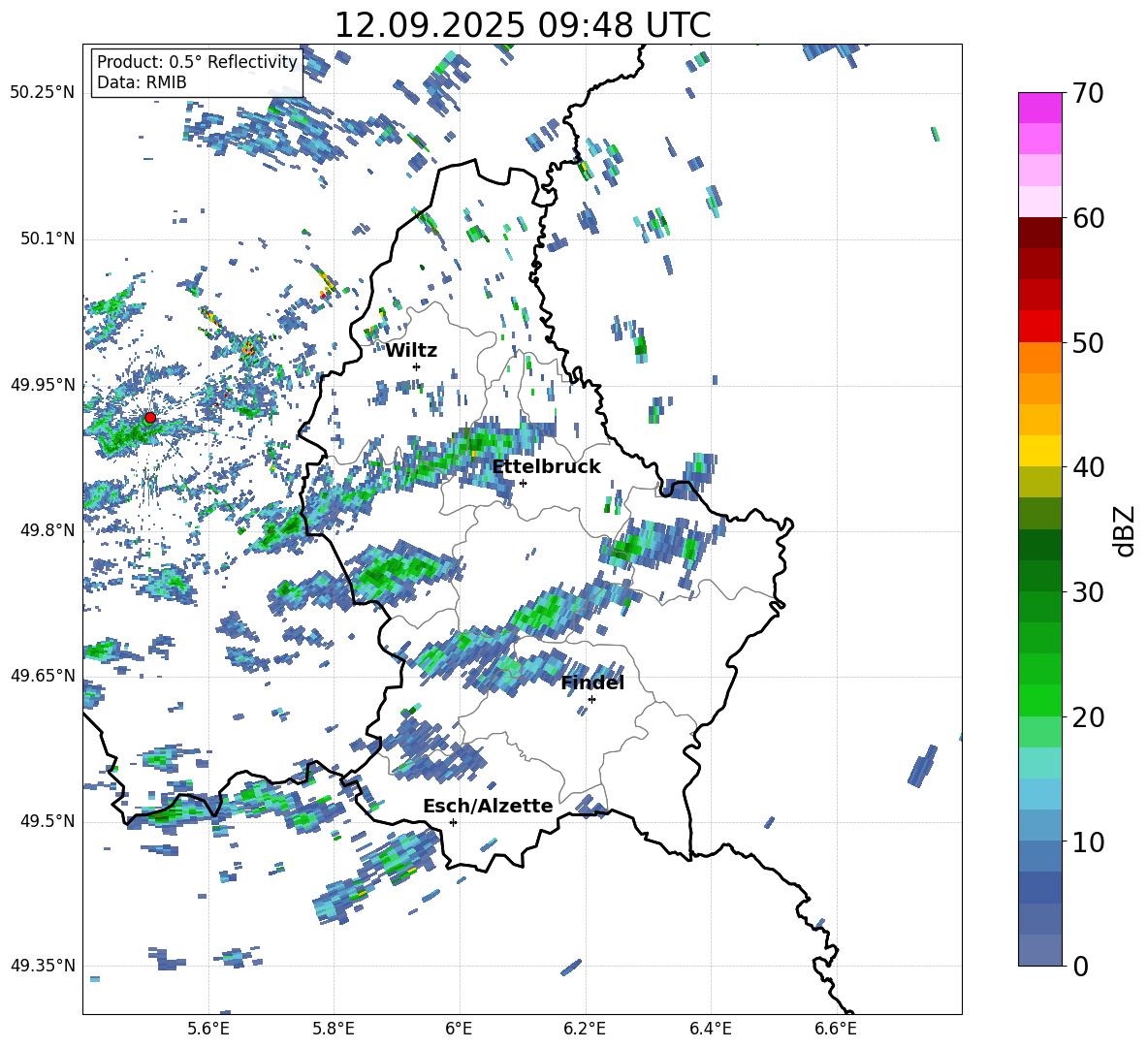The height and width of the screenshot is (1048, 1148).
Task: Click the 5.8°E longitude label
Action: tap(334, 1029)
